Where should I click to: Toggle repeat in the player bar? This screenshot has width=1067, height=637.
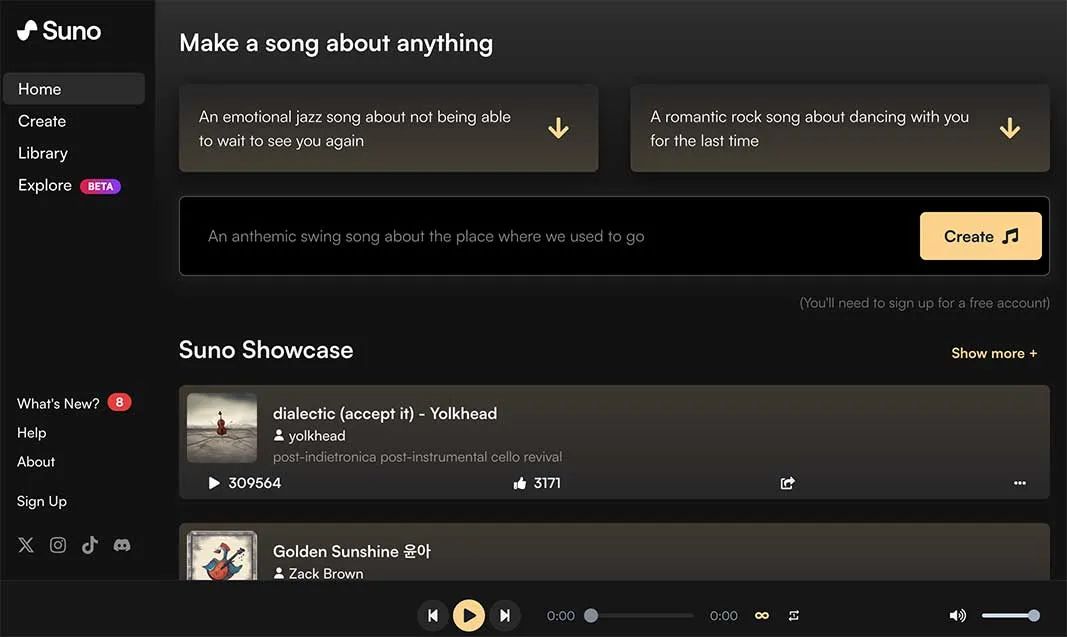(794, 616)
